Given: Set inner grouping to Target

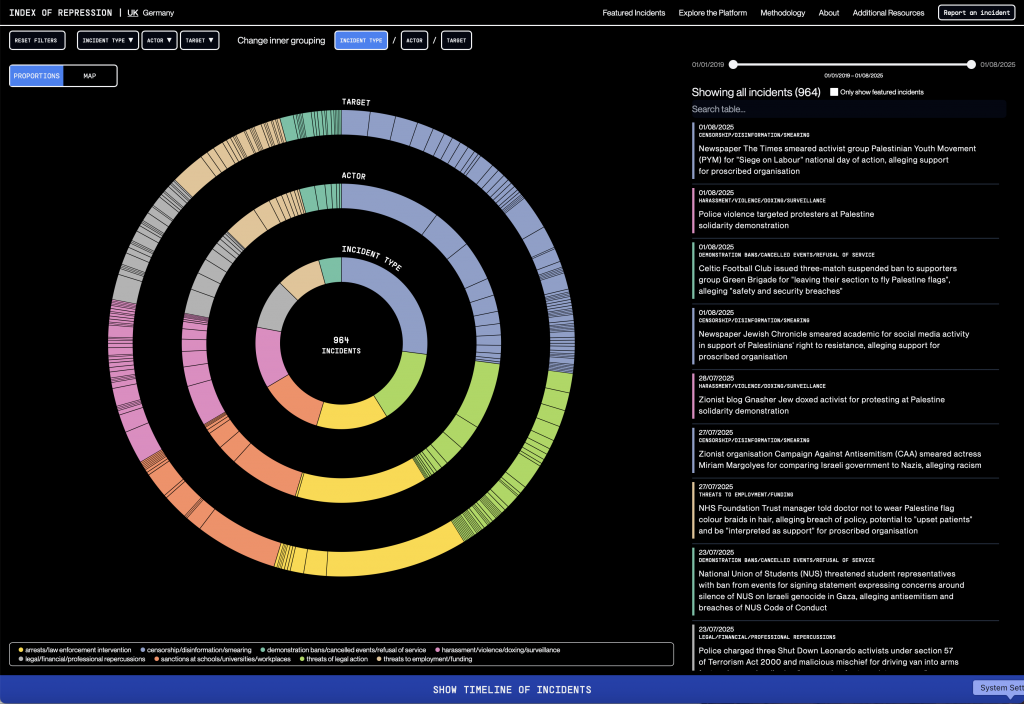Looking at the screenshot, I should click(456, 40).
